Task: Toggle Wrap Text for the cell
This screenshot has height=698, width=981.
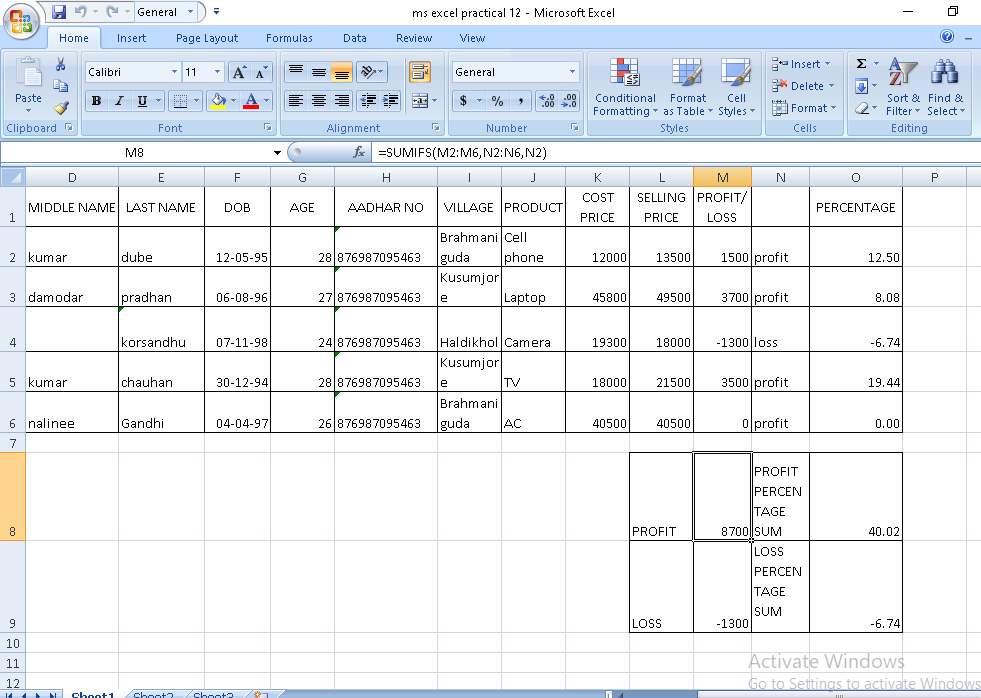Action: tap(419, 72)
